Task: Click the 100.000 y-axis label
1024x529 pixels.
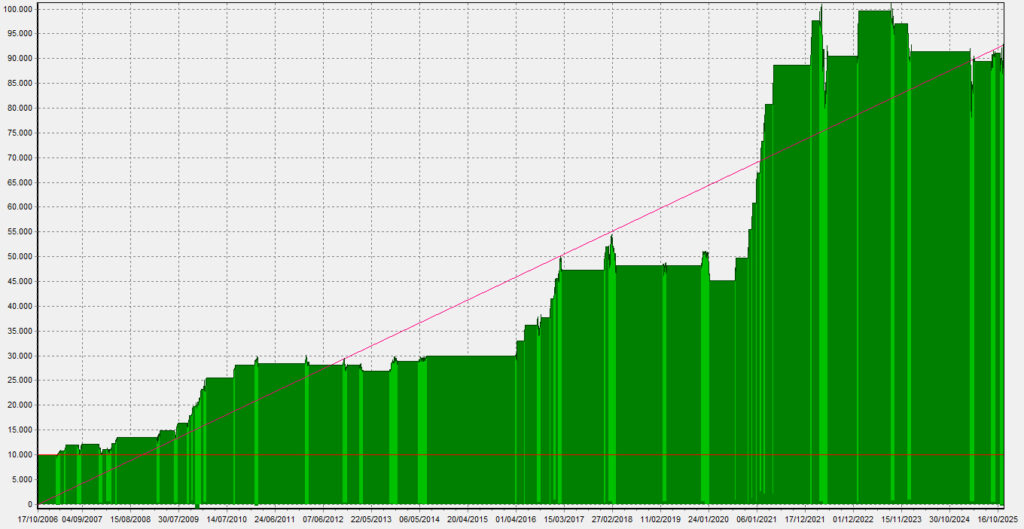Action: [16, 9]
